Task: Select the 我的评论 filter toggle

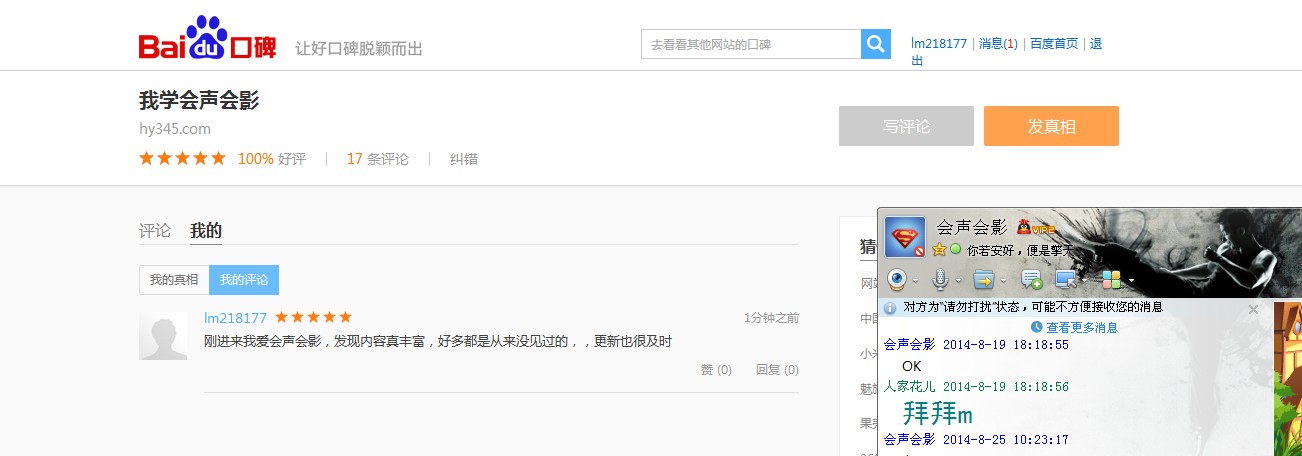Action: (244, 280)
